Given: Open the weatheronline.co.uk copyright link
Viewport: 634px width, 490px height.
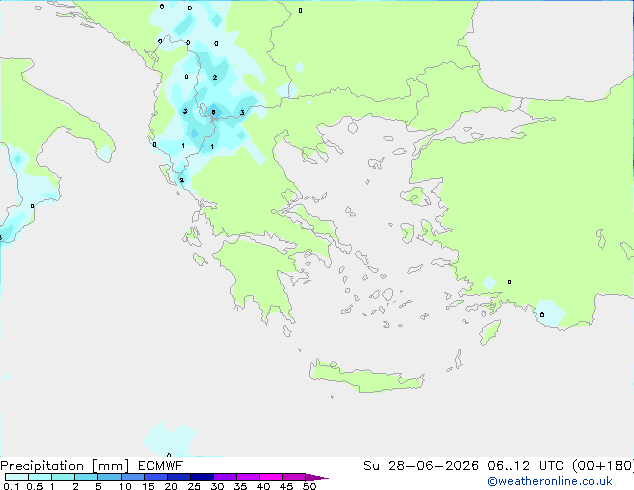Looking at the screenshot, I should pos(550,481).
